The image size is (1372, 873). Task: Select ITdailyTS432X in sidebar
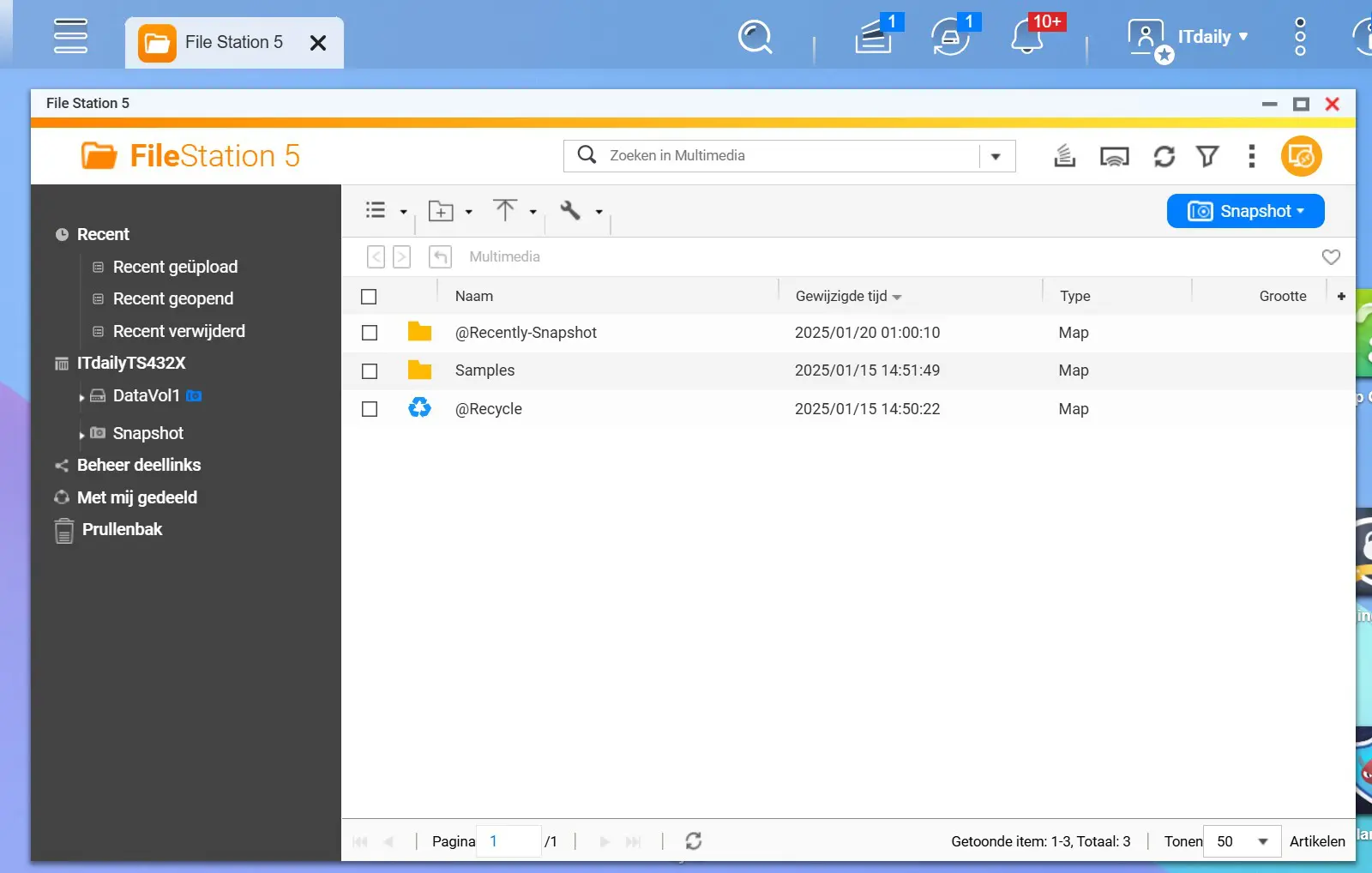point(131,363)
